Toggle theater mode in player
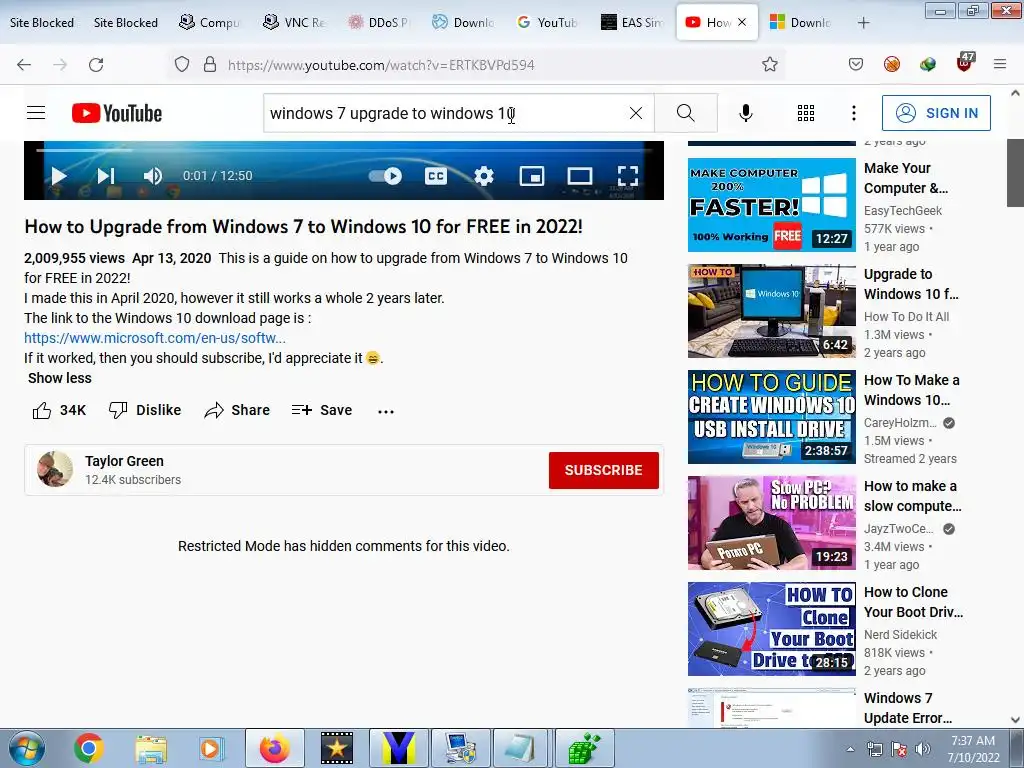Screen dimensions: 1024x768 pos(580,176)
